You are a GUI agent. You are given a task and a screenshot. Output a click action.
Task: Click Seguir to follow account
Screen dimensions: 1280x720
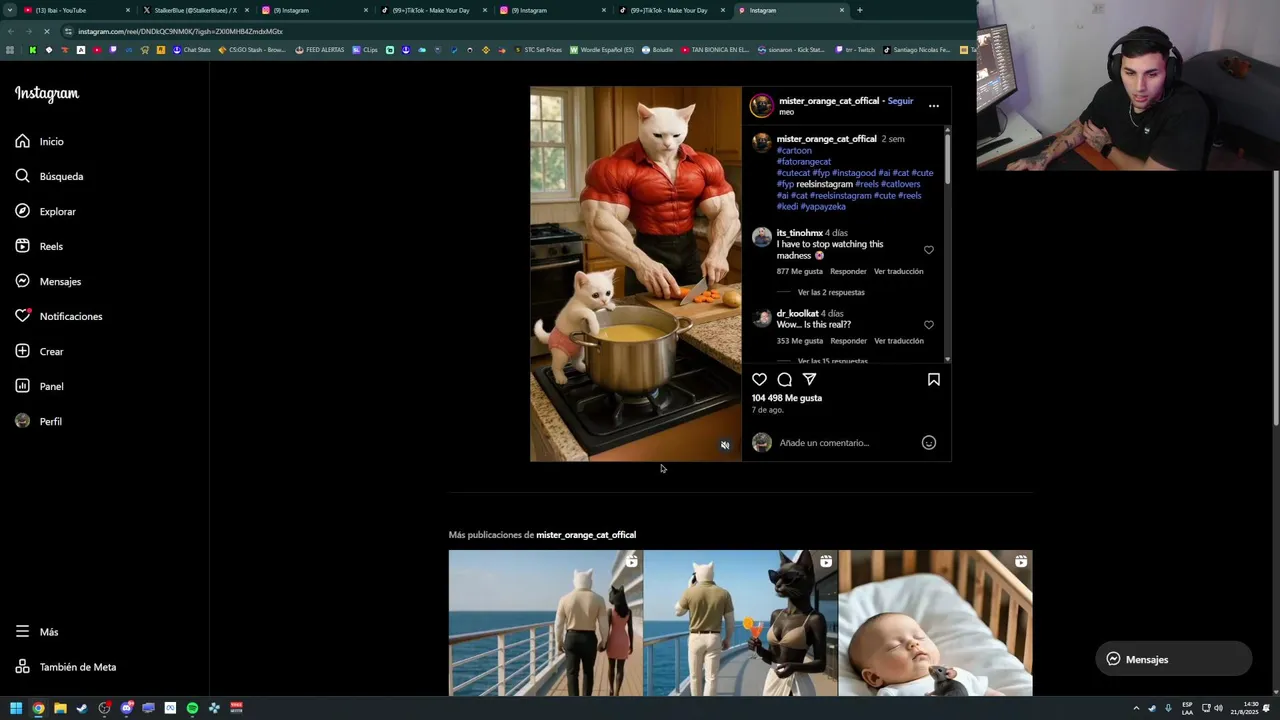coord(900,101)
